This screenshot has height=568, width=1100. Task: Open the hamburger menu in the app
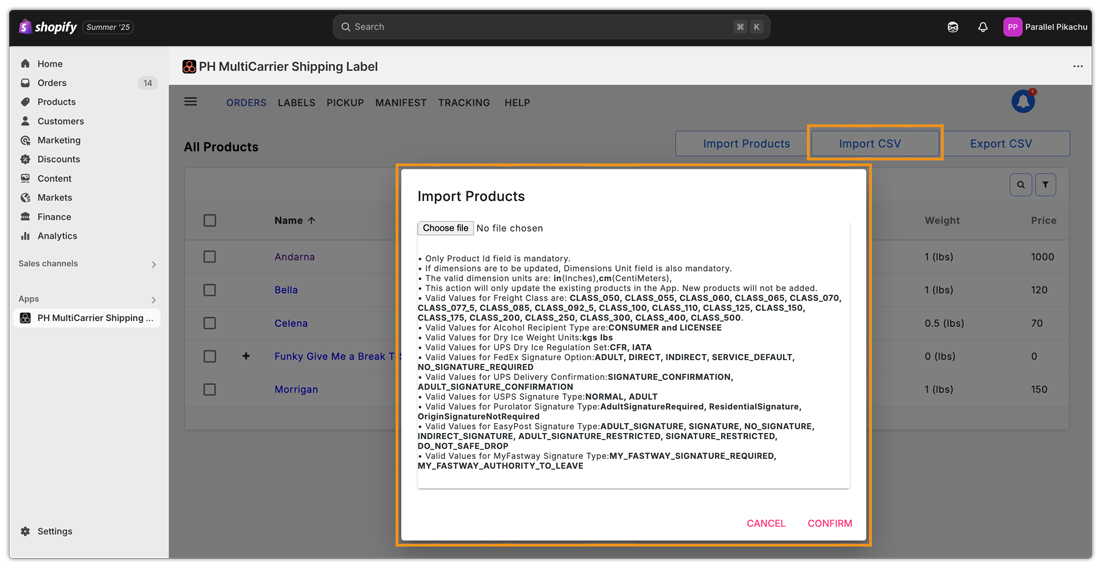click(191, 102)
